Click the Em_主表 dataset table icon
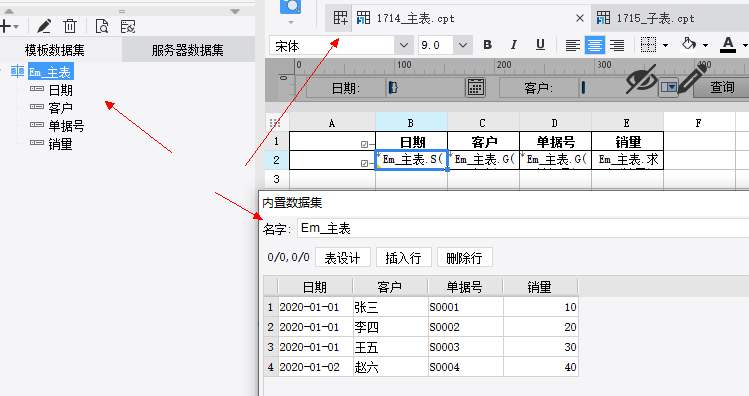 pyautogui.click(x=18, y=72)
